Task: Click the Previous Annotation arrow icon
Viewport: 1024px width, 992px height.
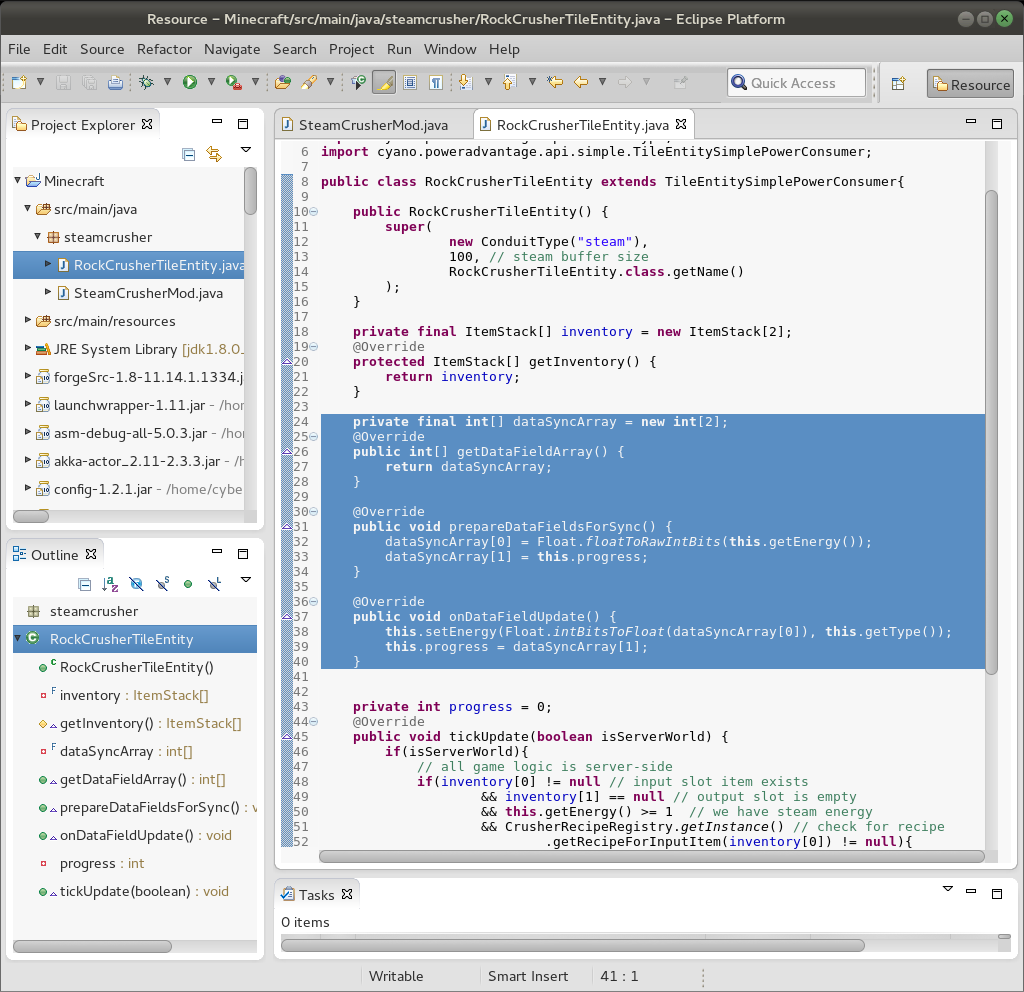Action: (509, 82)
